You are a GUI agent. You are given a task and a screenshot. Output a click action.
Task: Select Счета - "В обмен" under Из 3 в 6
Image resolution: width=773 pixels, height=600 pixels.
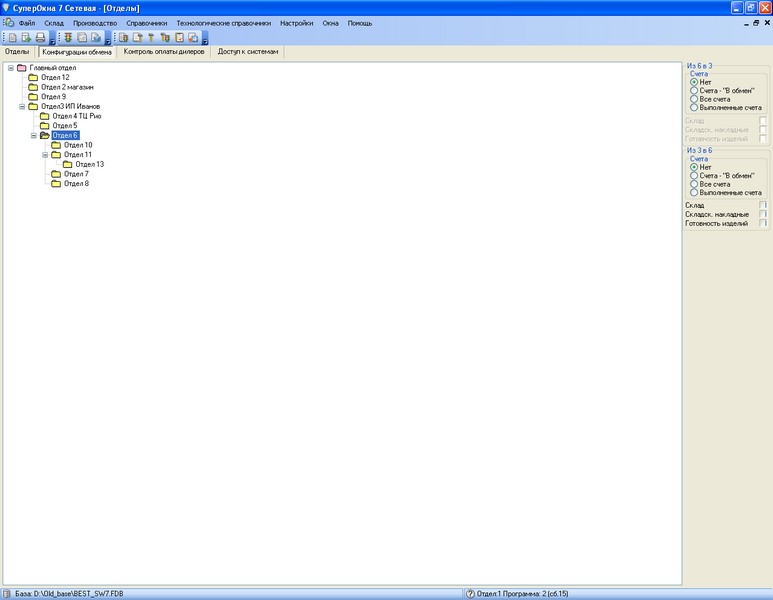pyautogui.click(x=722, y=176)
